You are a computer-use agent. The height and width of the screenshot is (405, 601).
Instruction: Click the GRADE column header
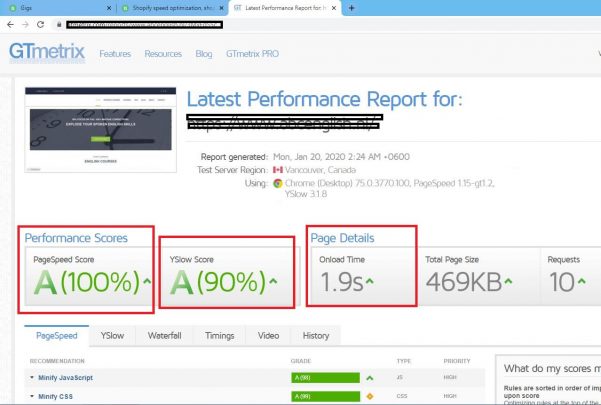coord(301,361)
